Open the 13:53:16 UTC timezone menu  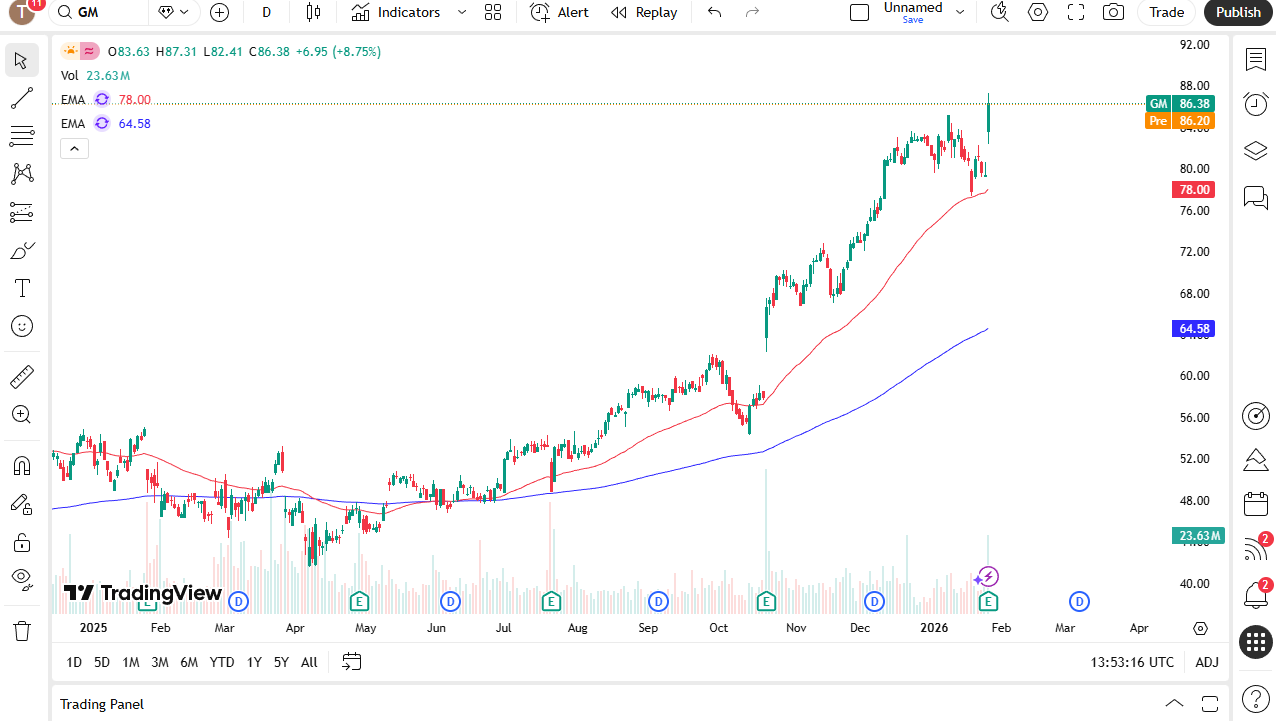tap(1132, 662)
